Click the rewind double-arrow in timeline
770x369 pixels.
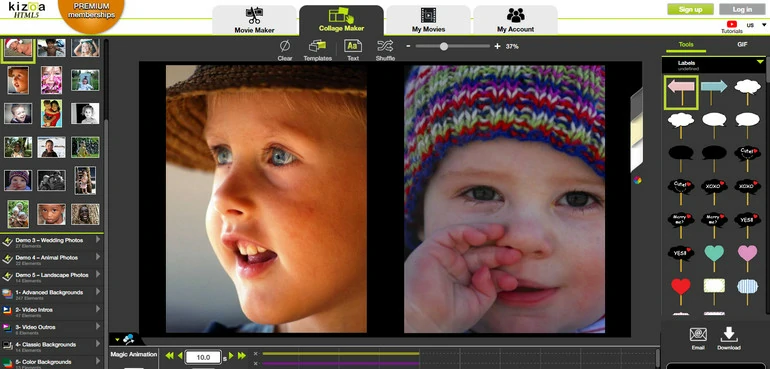click(x=169, y=356)
